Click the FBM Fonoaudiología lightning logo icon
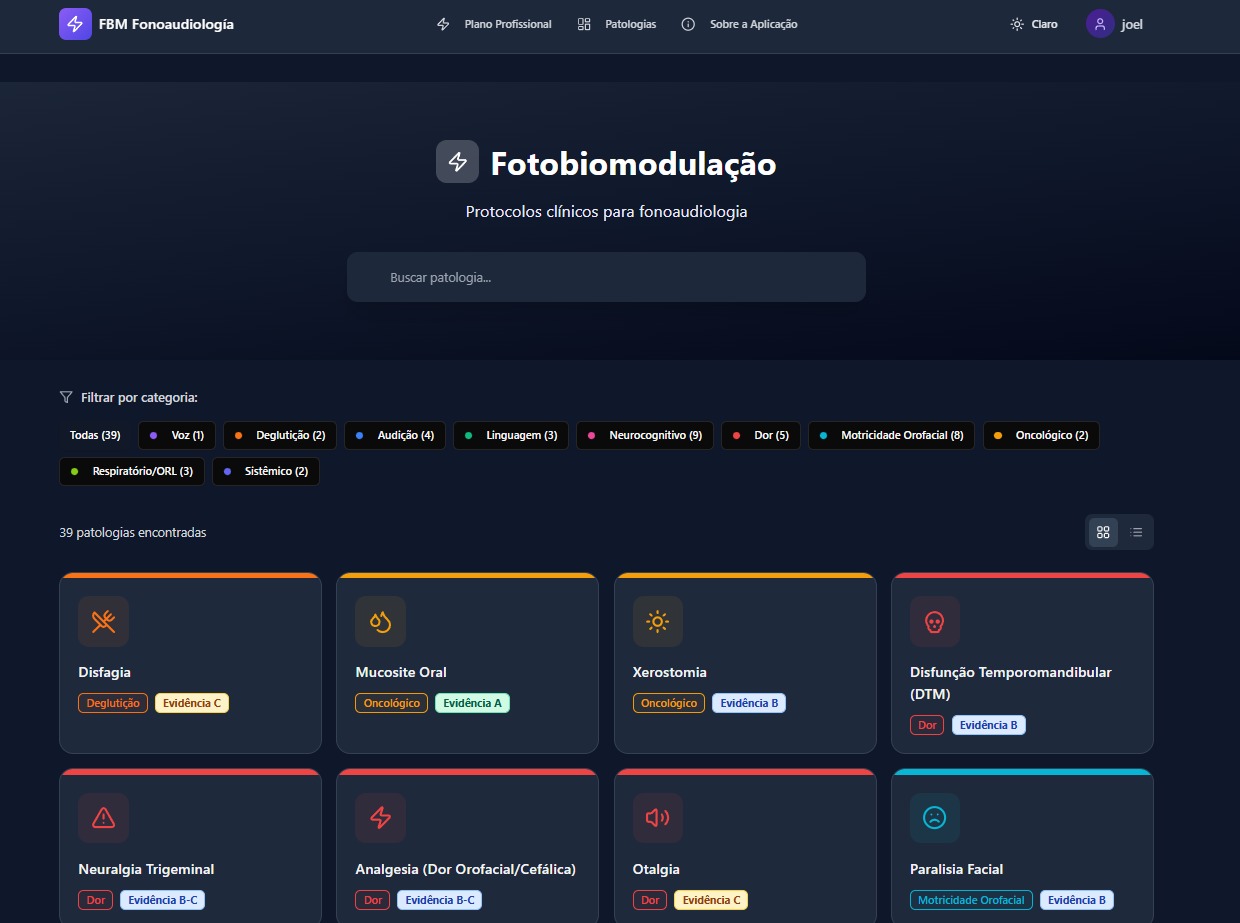Screen dimensions: 1240x923 click(75, 24)
